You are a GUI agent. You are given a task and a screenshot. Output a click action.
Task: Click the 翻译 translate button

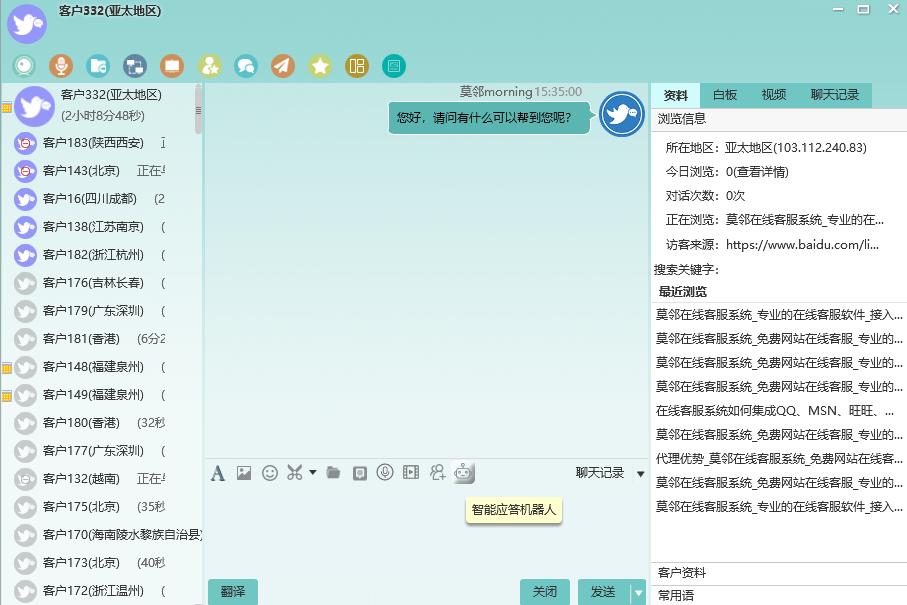pos(232,591)
